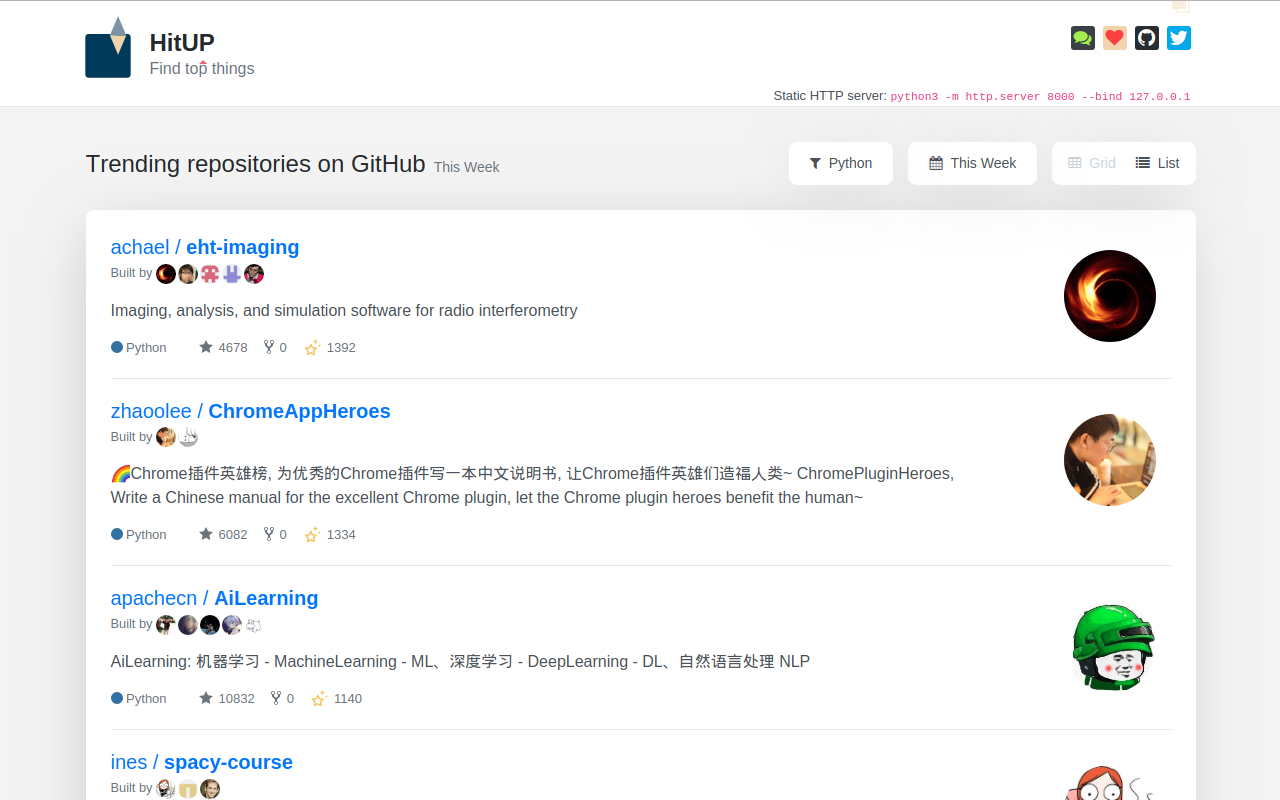1280x800 pixels.
Task: Click the fork count for AiLearning
Action: click(282, 698)
